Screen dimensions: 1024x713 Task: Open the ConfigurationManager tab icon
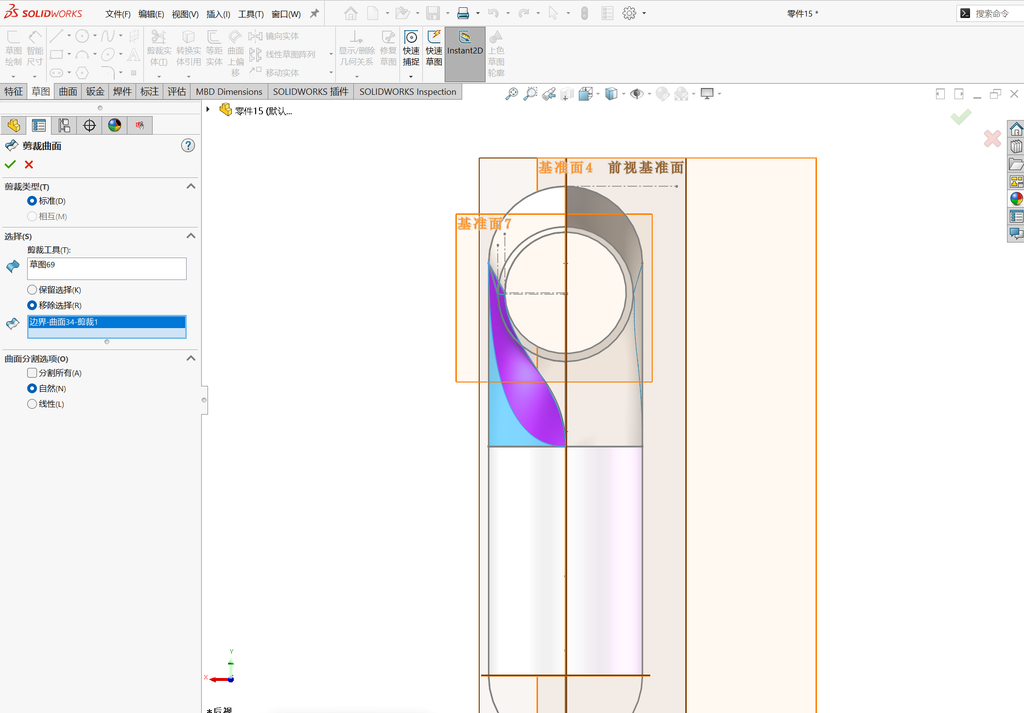click(64, 125)
